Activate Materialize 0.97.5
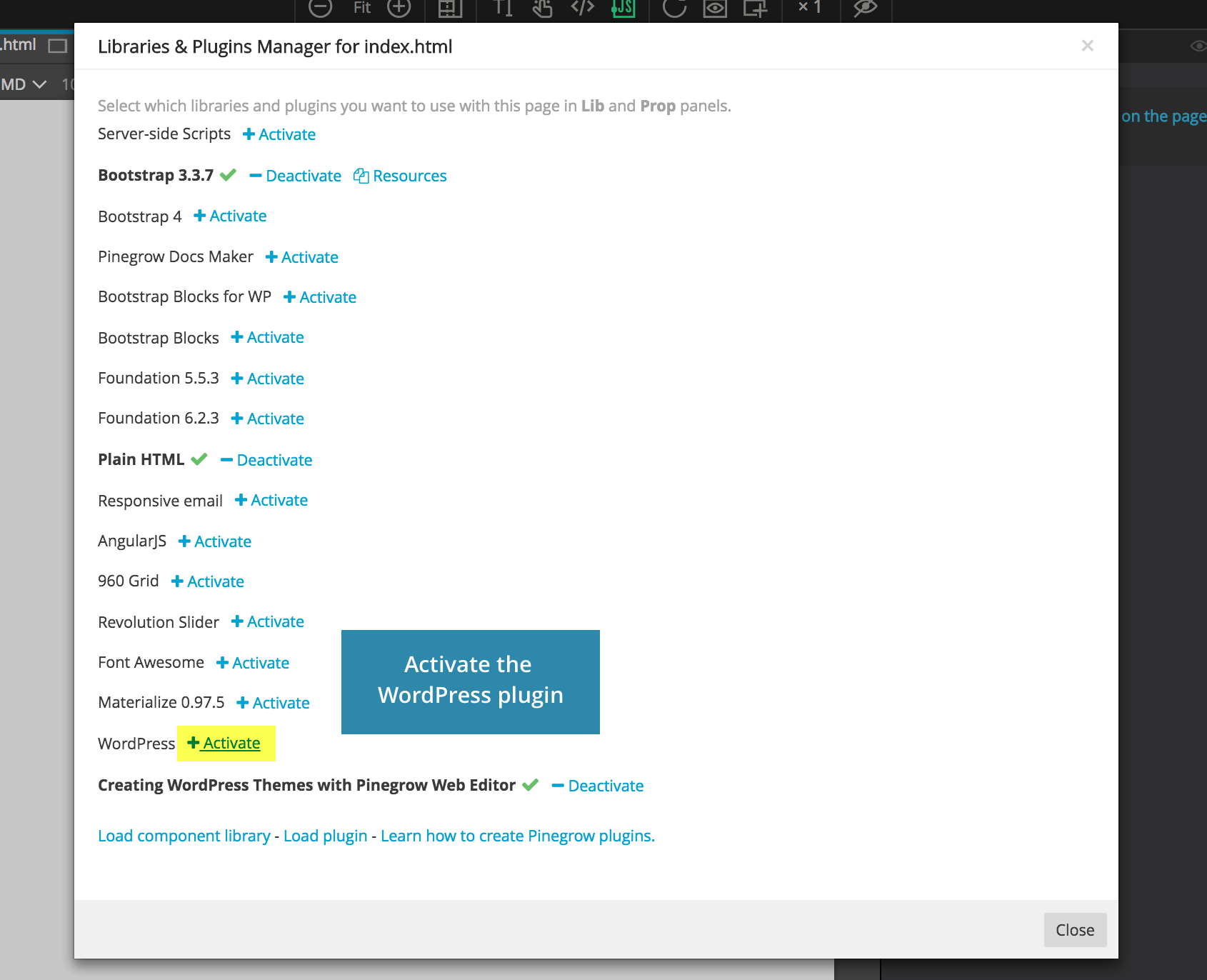This screenshot has width=1207, height=980. pyautogui.click(x=274, y=703)
